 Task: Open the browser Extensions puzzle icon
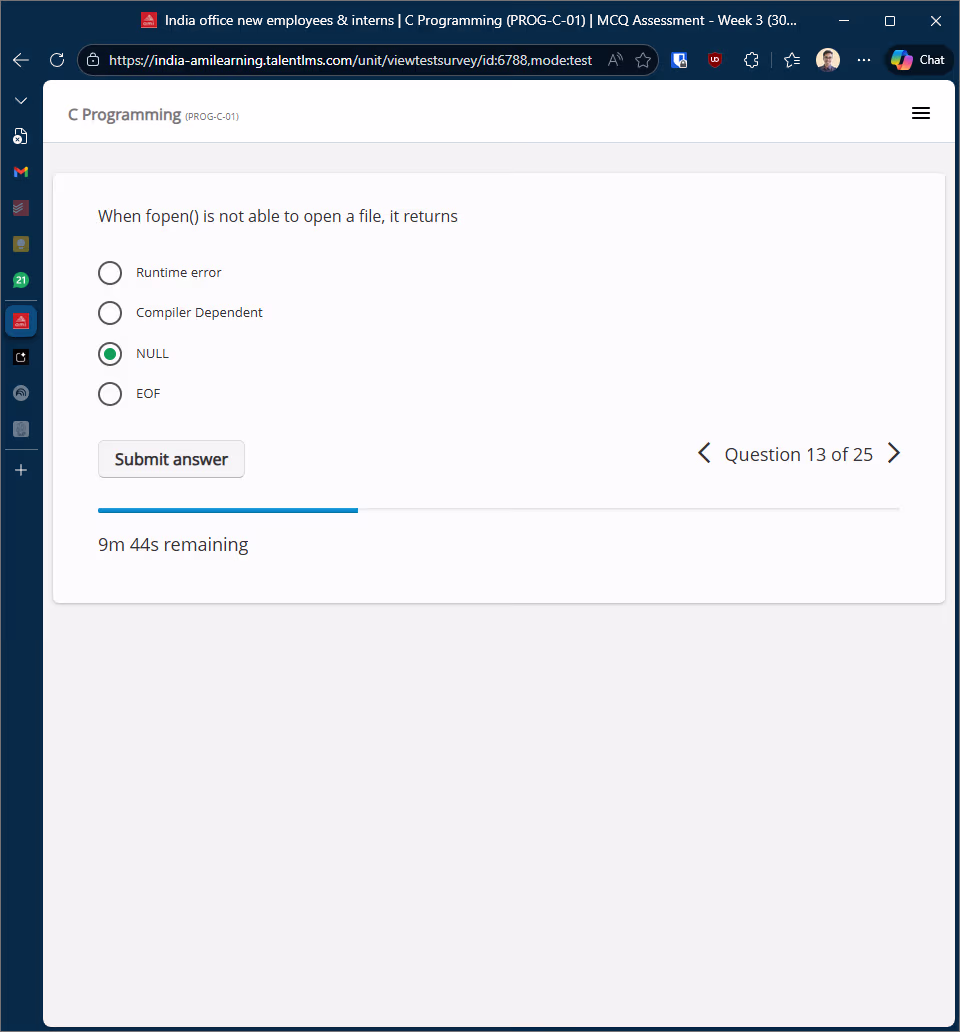pos(751,60)
